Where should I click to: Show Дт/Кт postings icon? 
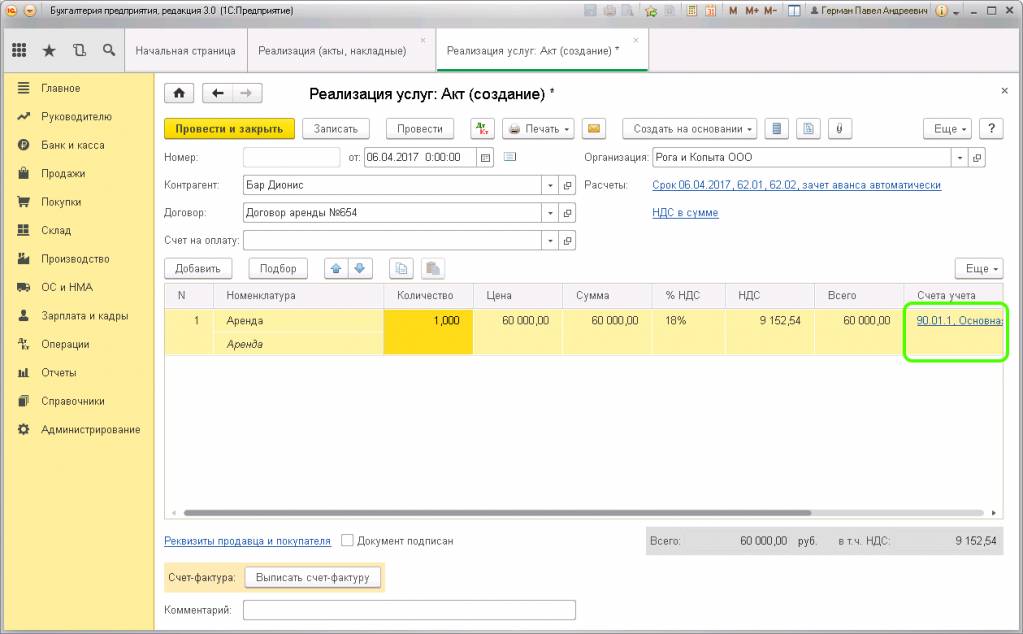(x=482, y=128)
